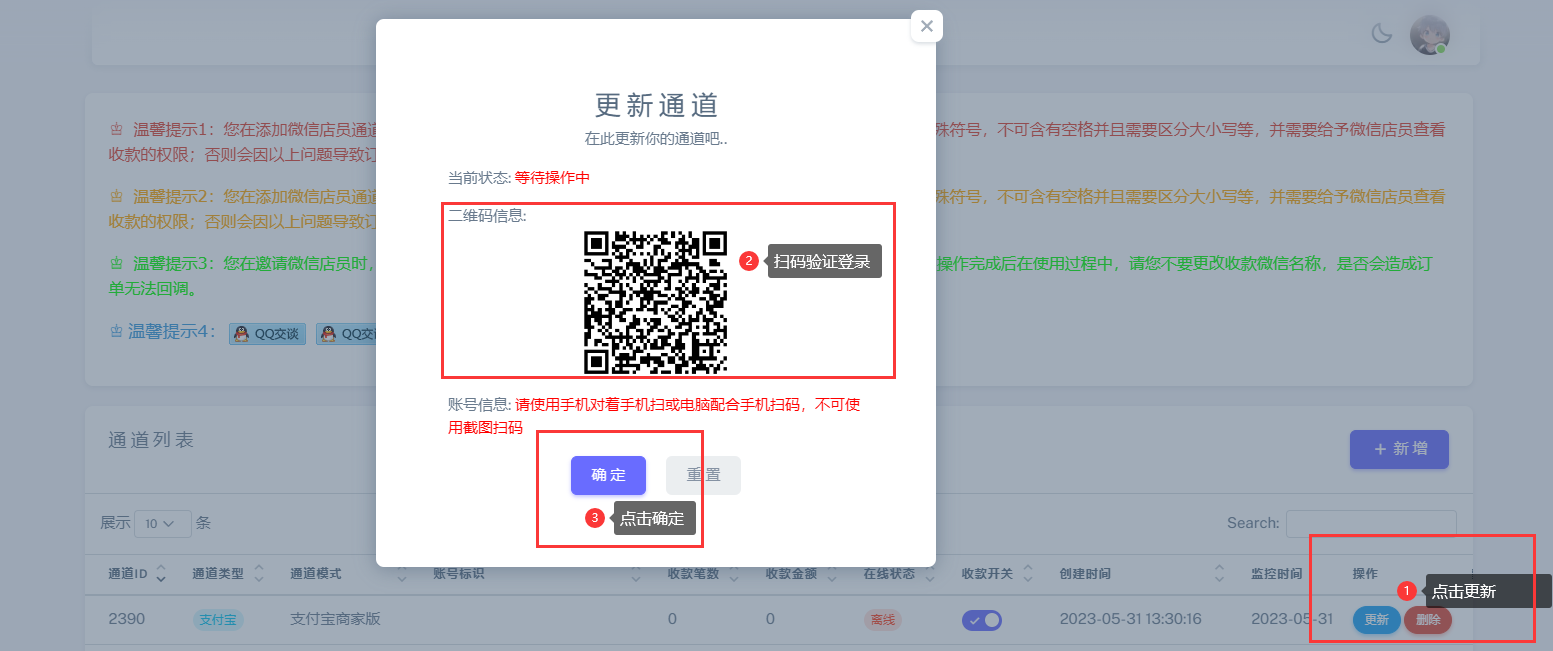
Task: Sort the table by 收款开关 column
Action: 1027,574
